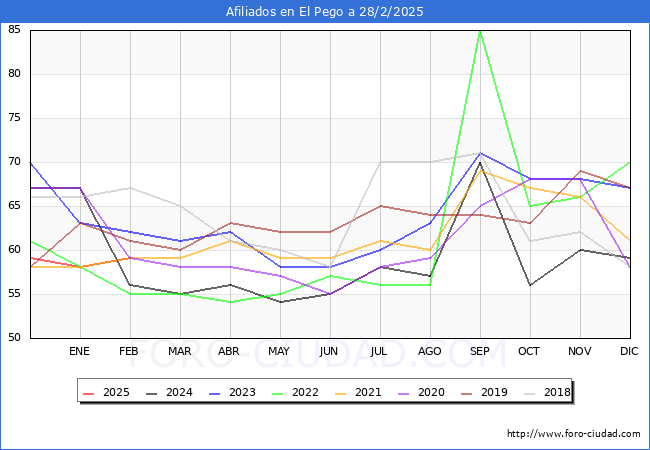This screenshot has height=450, width=650.
Task: Click the dark gray 2024 legend color swatch
Action: pyautogui.click(x=152, y=393)
